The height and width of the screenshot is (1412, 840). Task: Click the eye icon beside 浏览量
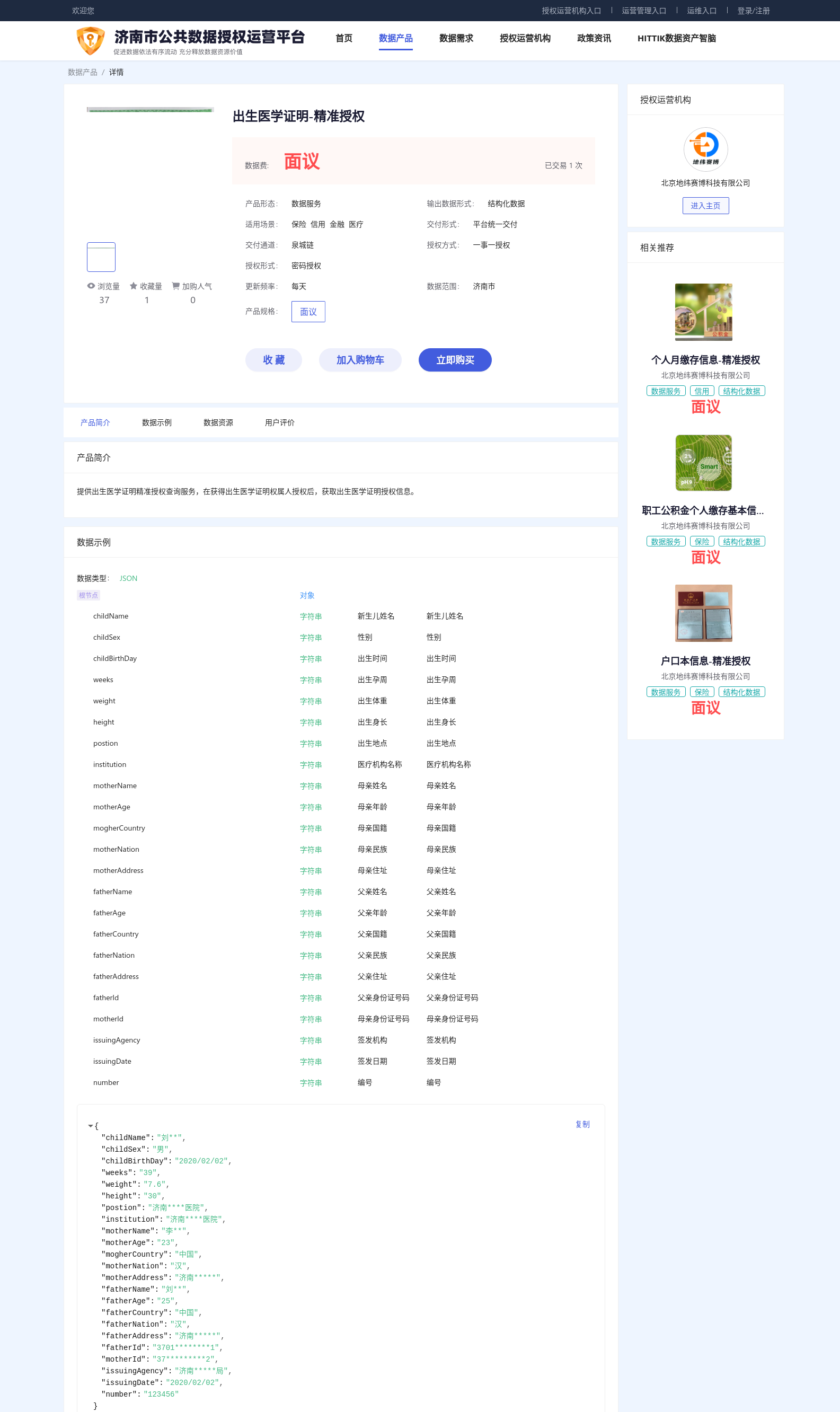[x=91, y=286]
